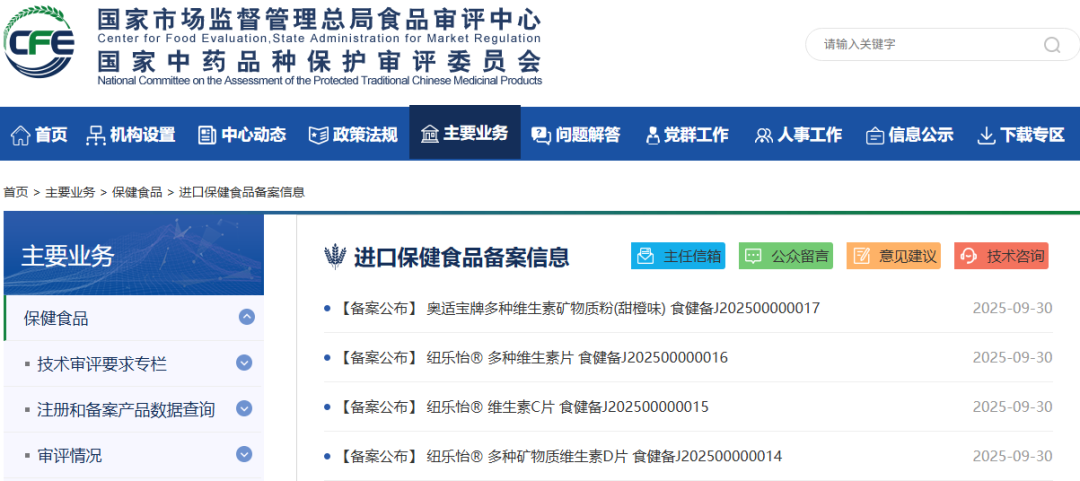Expand the 审评情况 chevron
Viewport: 1080px width, 481px height.
[x=244, y=454]
